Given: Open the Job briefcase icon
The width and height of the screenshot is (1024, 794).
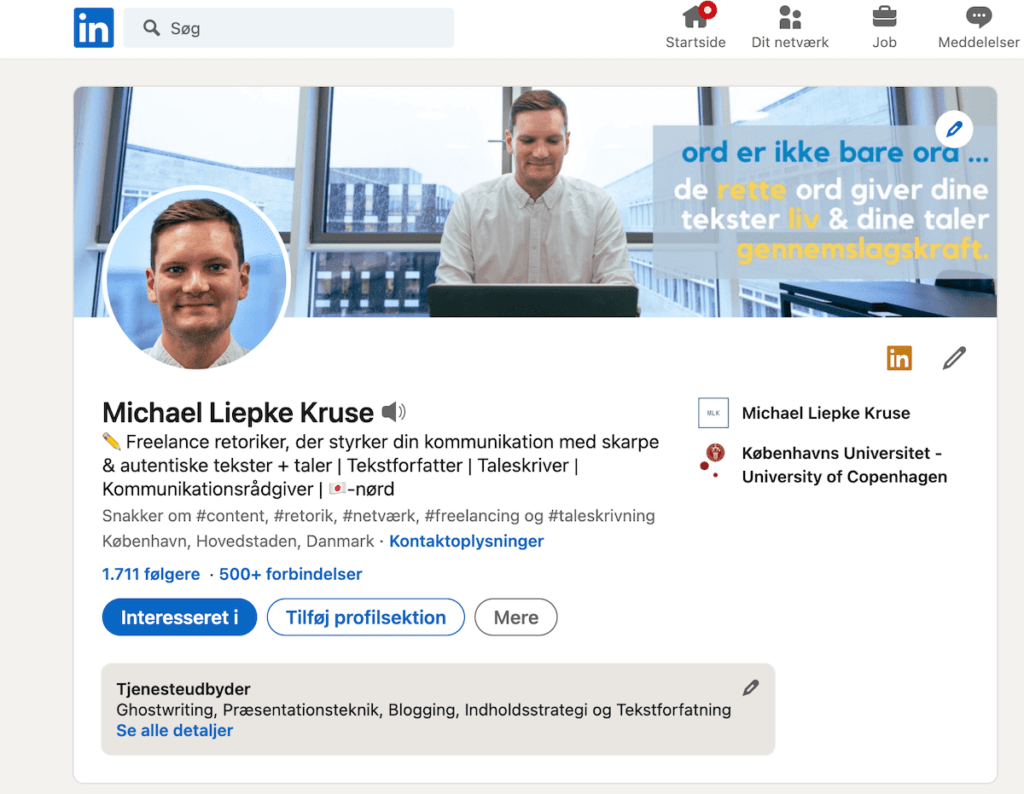Looking at the screenshot, I should pyautogui.click(x=884, y=18).
